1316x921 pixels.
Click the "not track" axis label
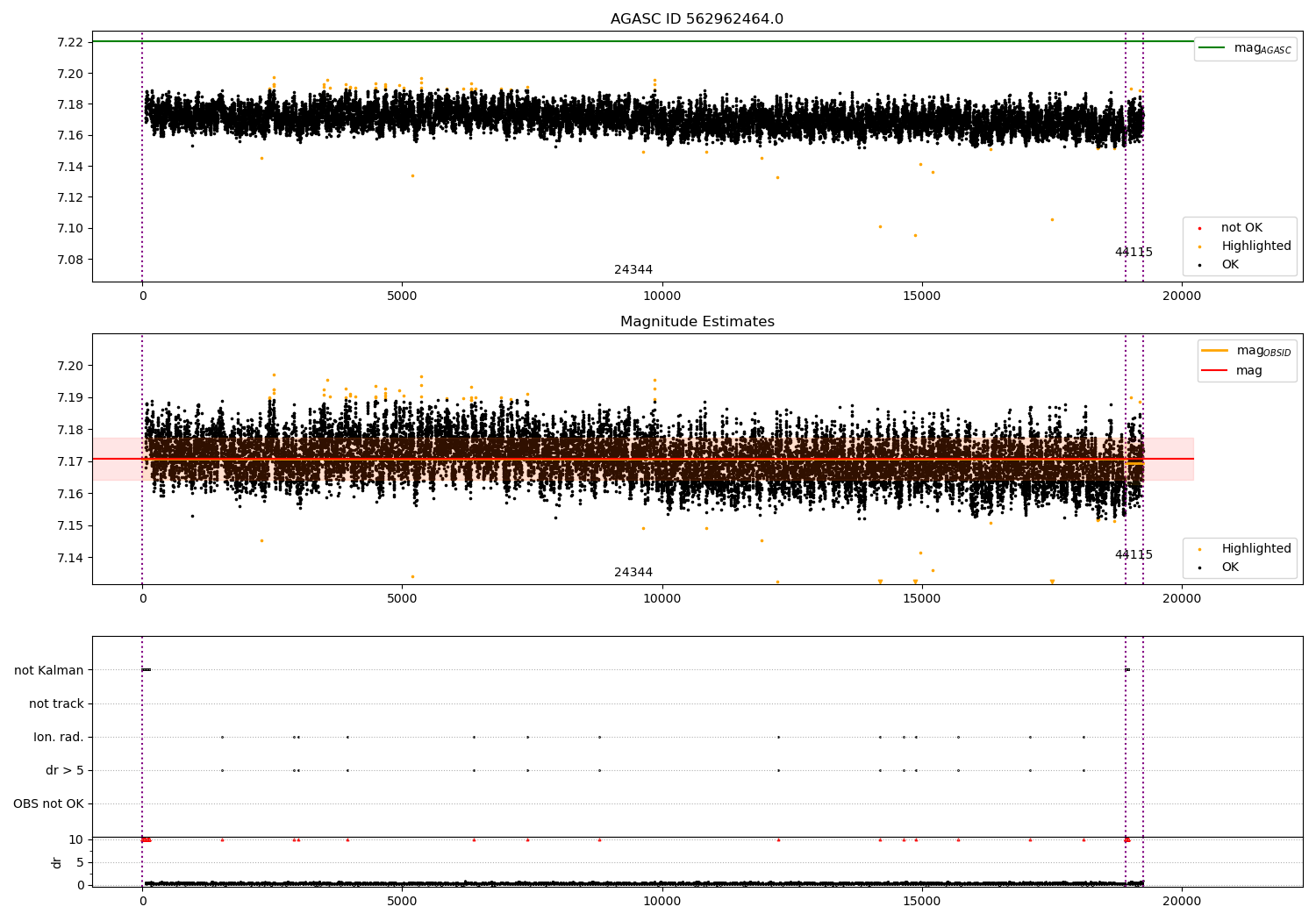coord(56,703)
